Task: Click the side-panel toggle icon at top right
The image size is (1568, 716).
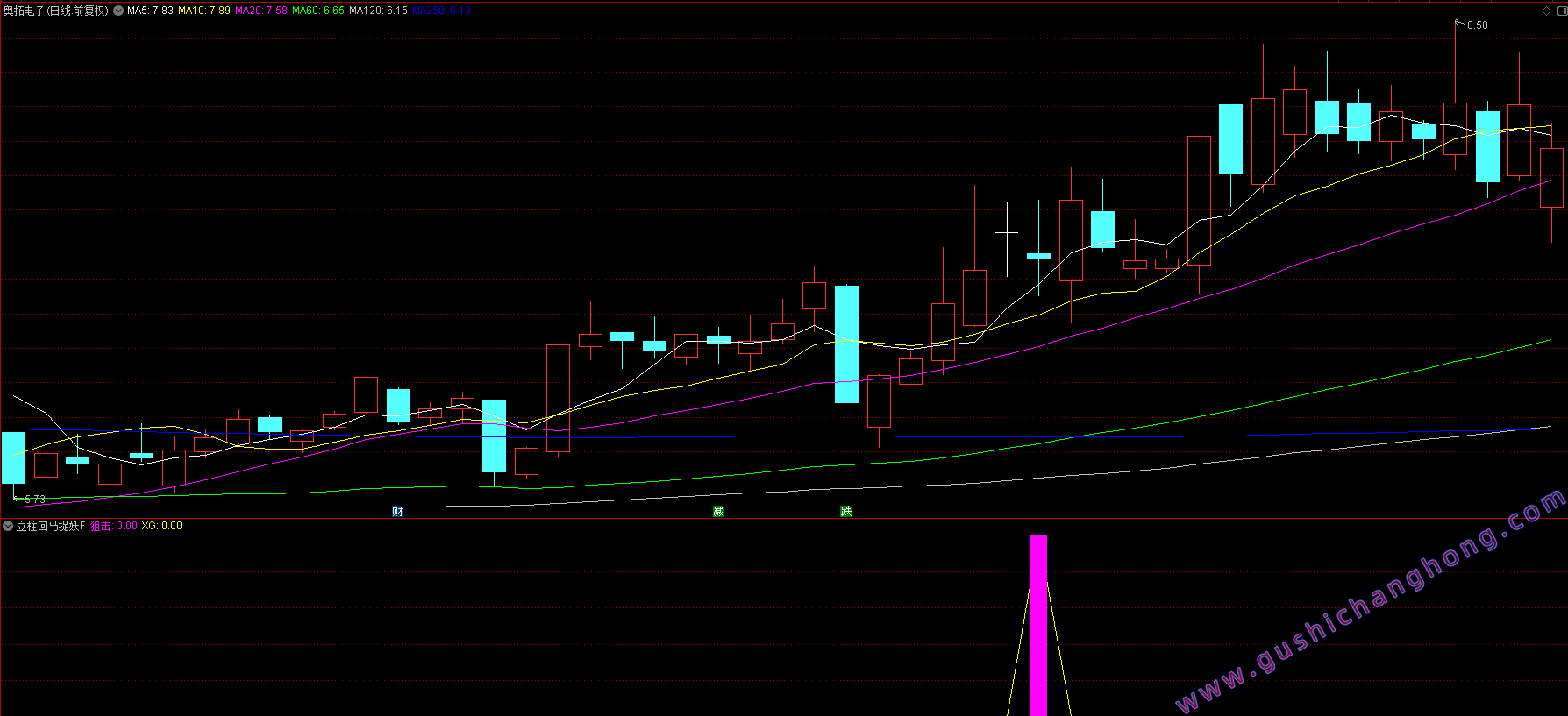Action: tap(1561, 11)
